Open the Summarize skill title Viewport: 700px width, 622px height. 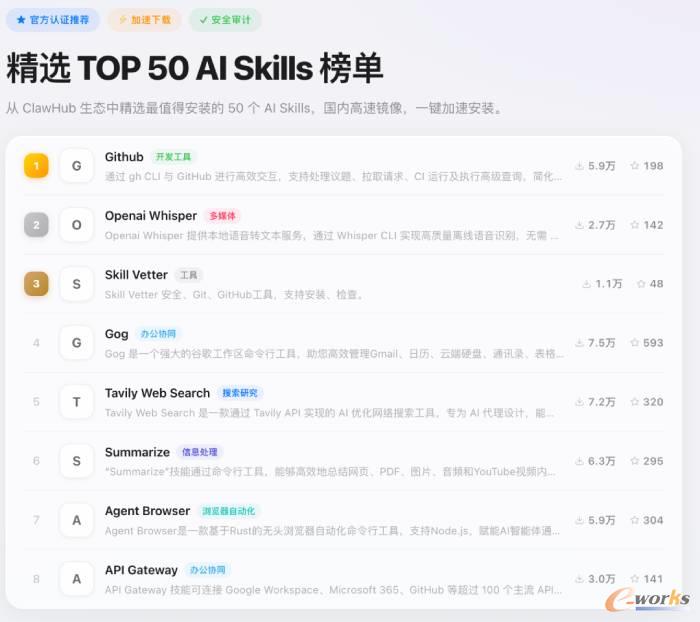tap(137, 452)
